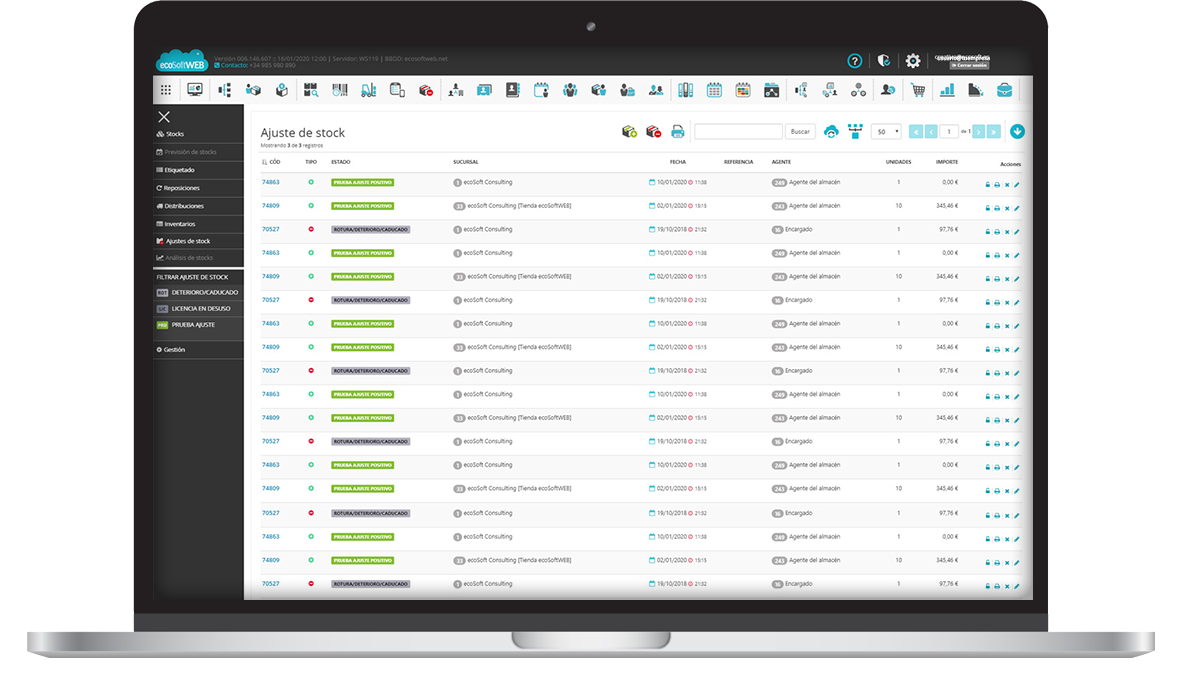Click the ID card toolbar icon
The width and height of the screenshot is (1195, 673).
pos(484,90)
